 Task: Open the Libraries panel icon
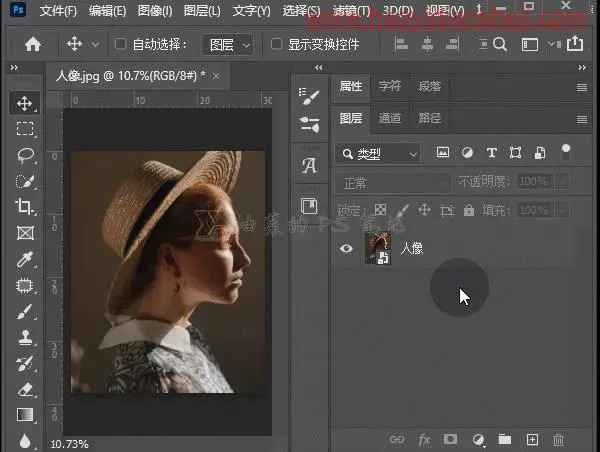[x=309, y=206]
